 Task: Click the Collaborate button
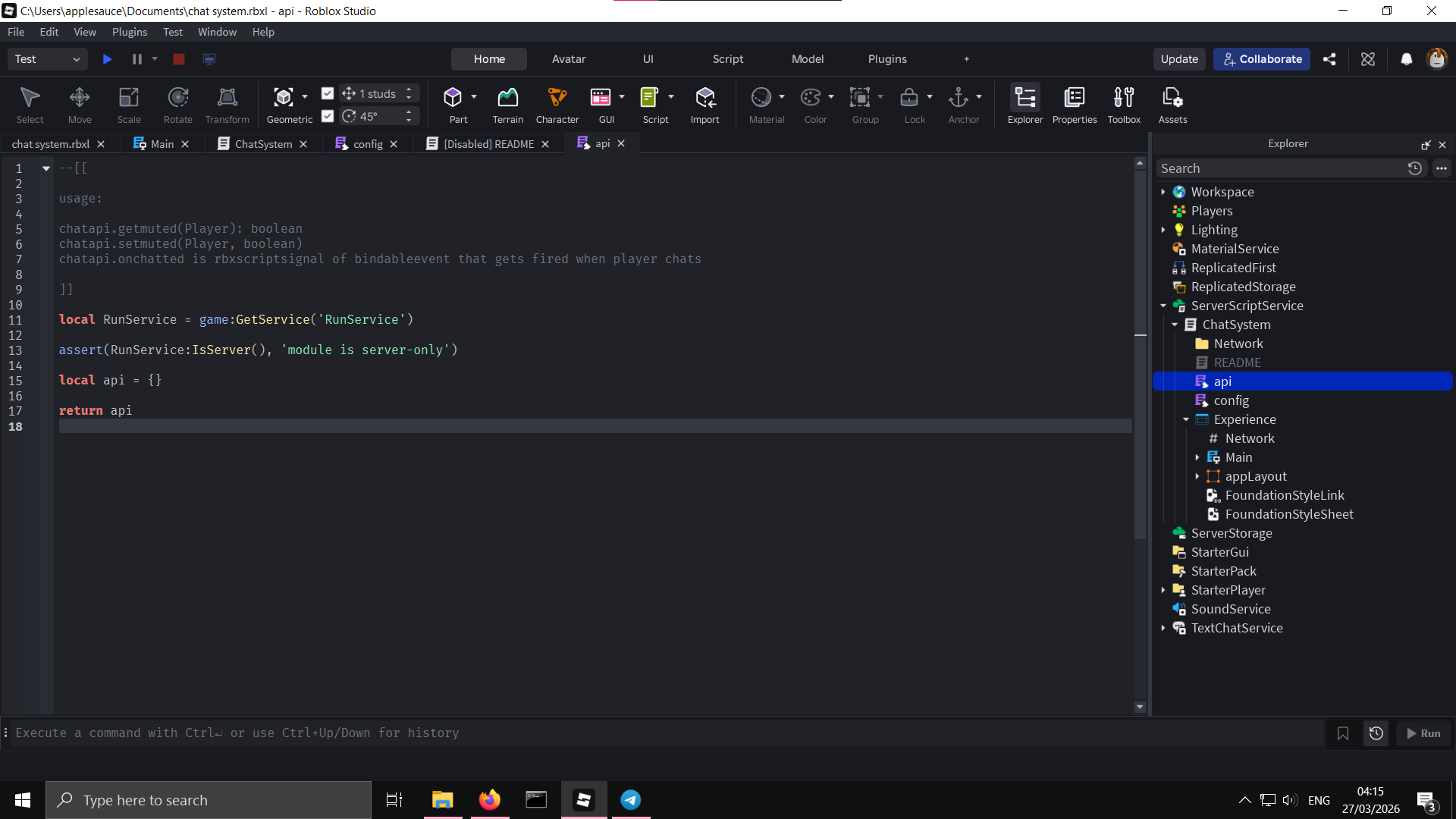(x=1261, y=59)
